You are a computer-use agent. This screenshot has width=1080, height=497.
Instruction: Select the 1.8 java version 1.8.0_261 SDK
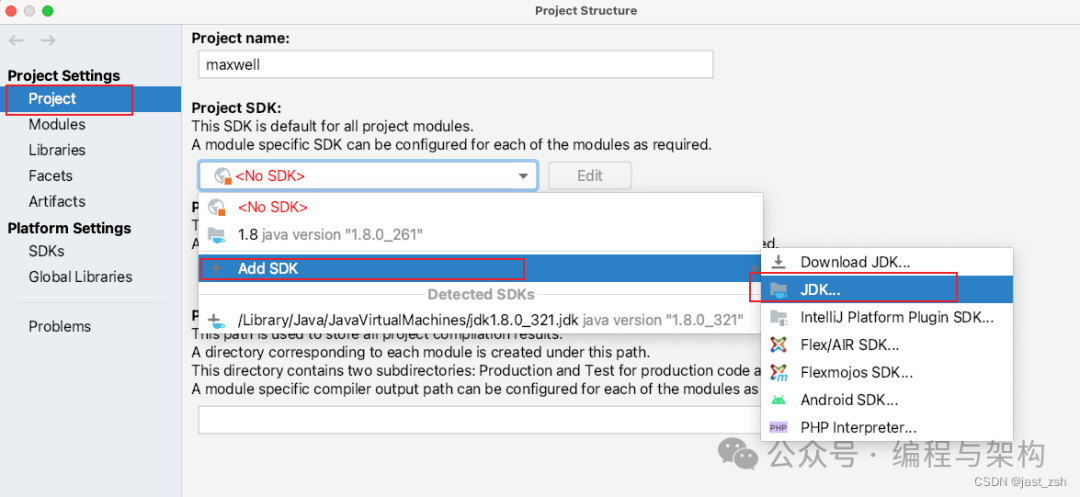(x=480, y=235)
